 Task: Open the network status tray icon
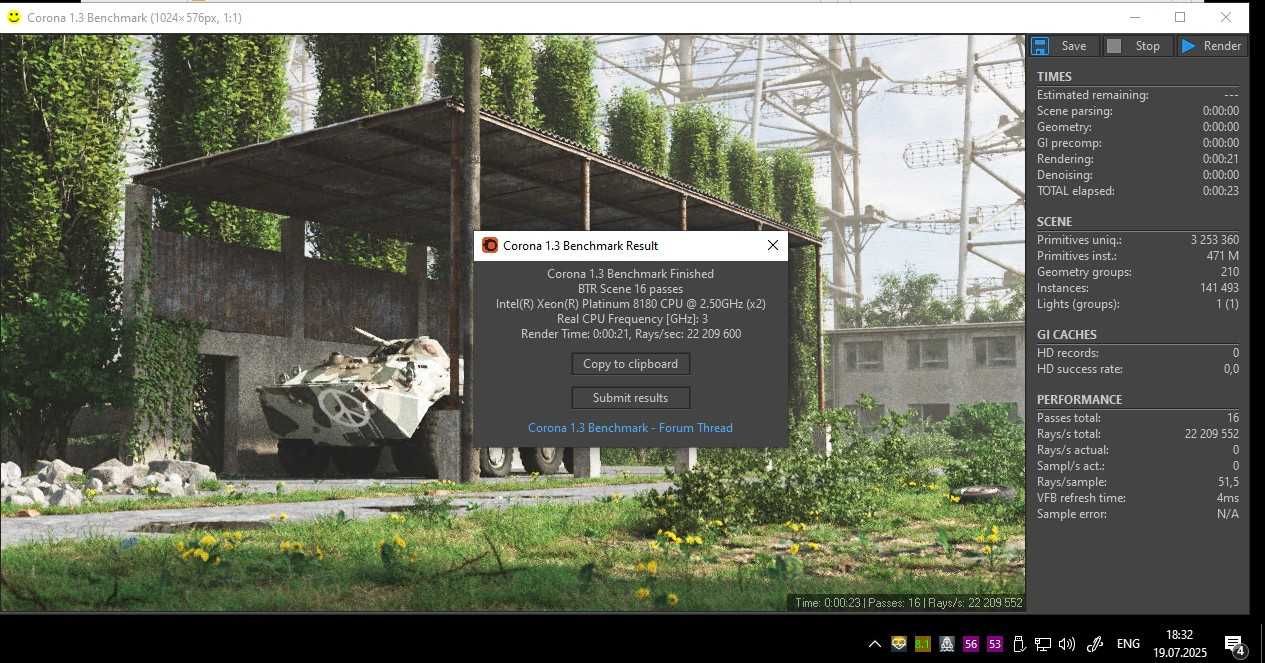1043,644
